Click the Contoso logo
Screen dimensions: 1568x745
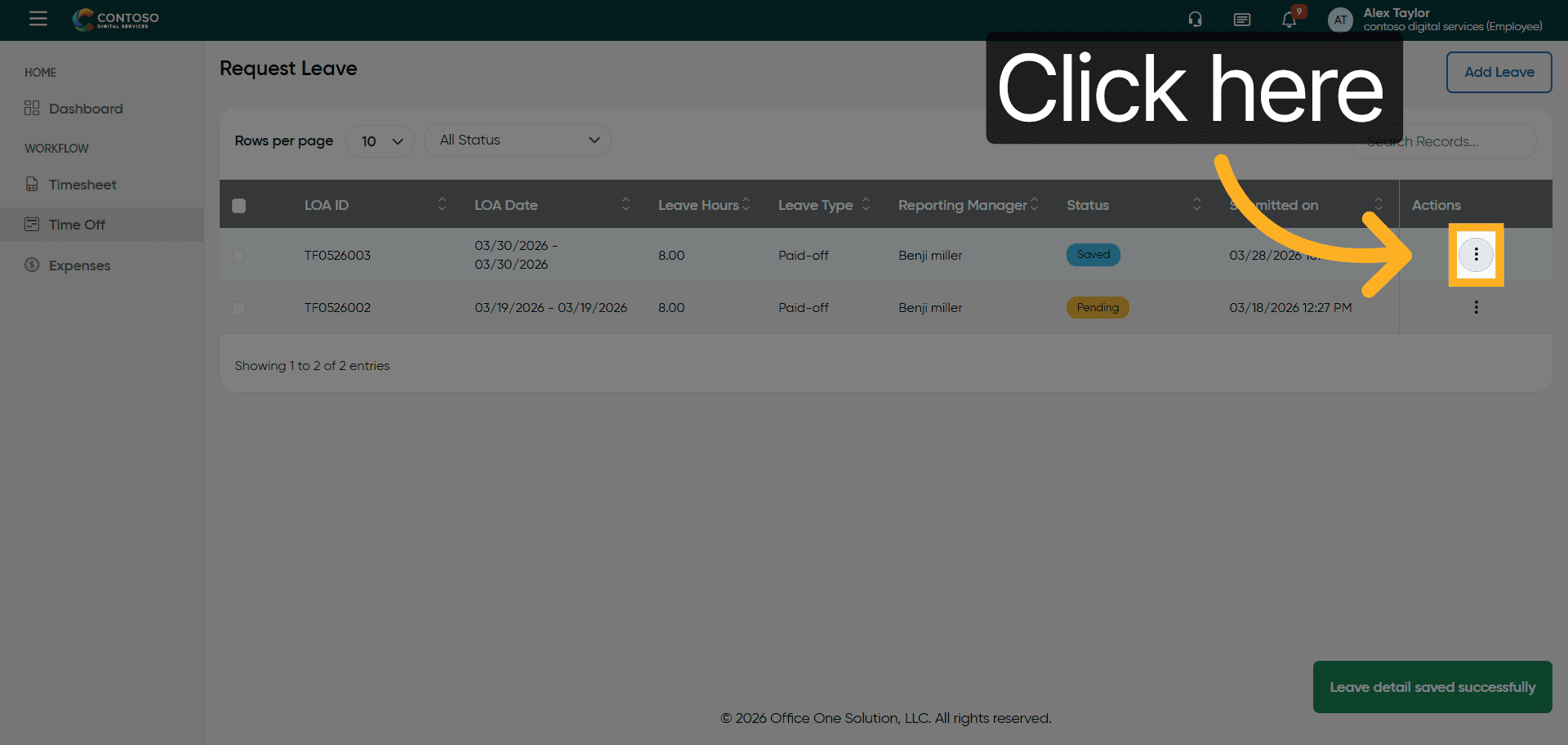tap(116, 20)
